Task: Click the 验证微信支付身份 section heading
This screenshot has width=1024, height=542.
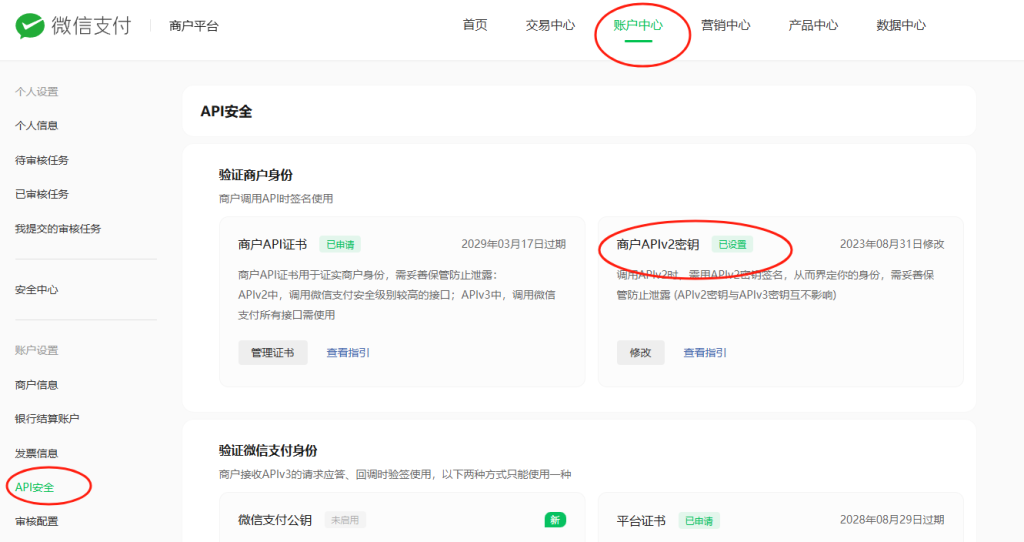Action: [x=268, y=451]
